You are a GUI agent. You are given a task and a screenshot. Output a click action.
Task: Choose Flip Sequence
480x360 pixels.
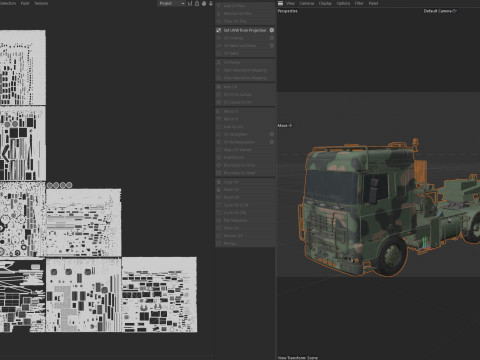pos(245,220)
